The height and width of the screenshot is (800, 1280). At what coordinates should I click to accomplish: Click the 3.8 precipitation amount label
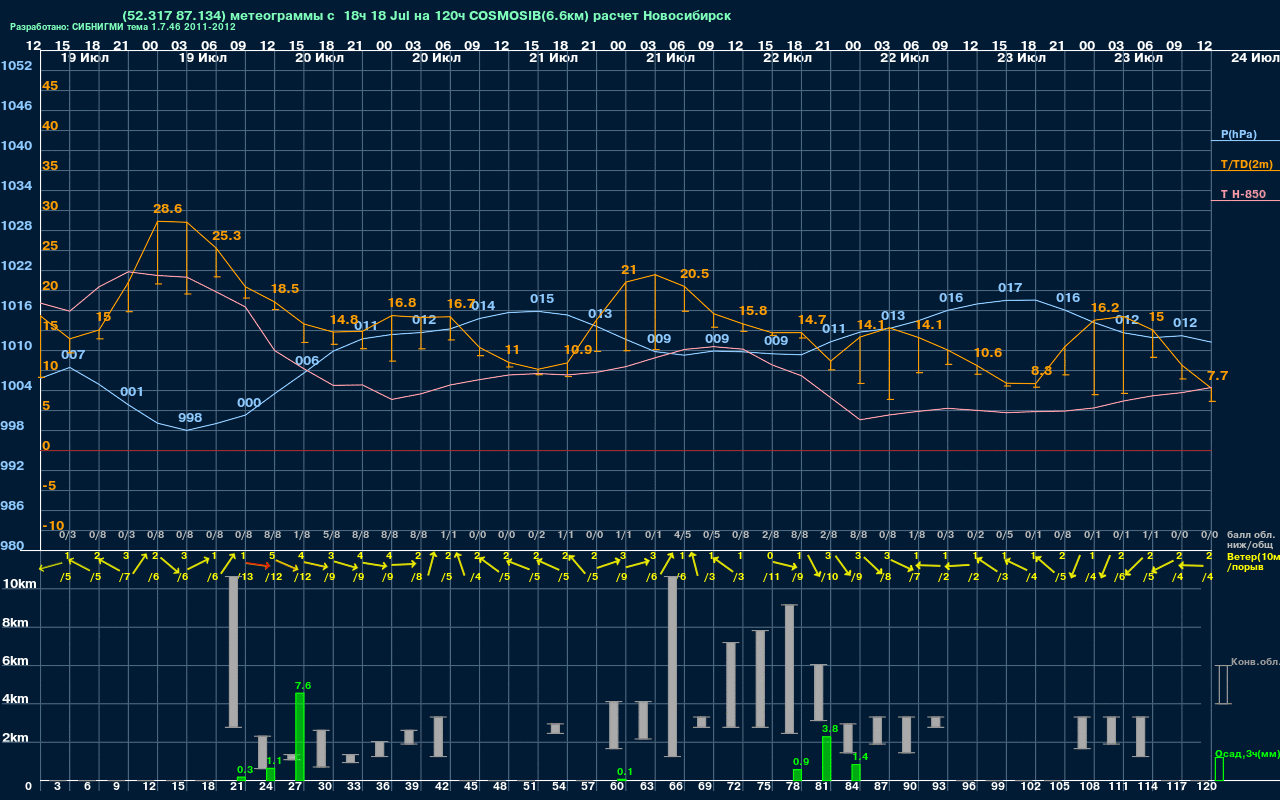tap(829, 729)
